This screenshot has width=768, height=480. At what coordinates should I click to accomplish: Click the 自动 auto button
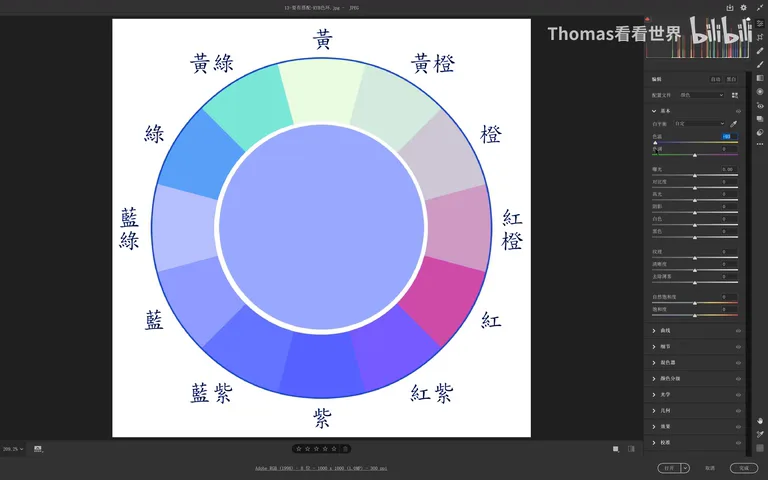716,79
